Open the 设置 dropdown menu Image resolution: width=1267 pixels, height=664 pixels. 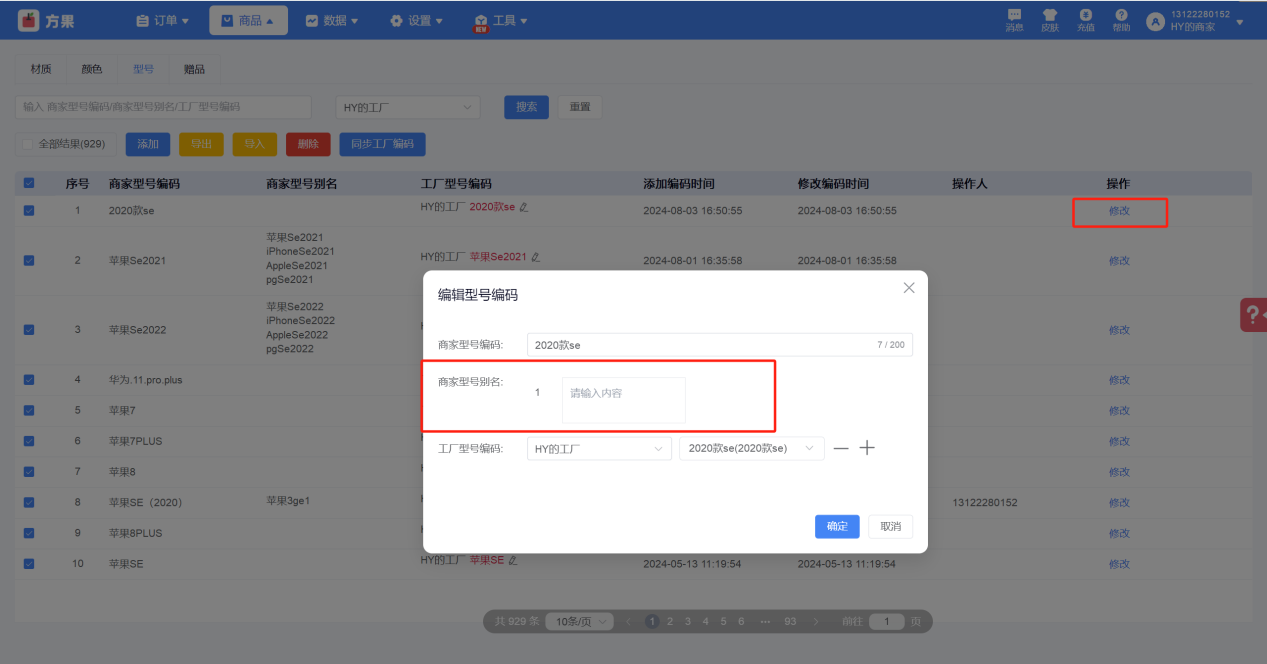click(416, 20)
